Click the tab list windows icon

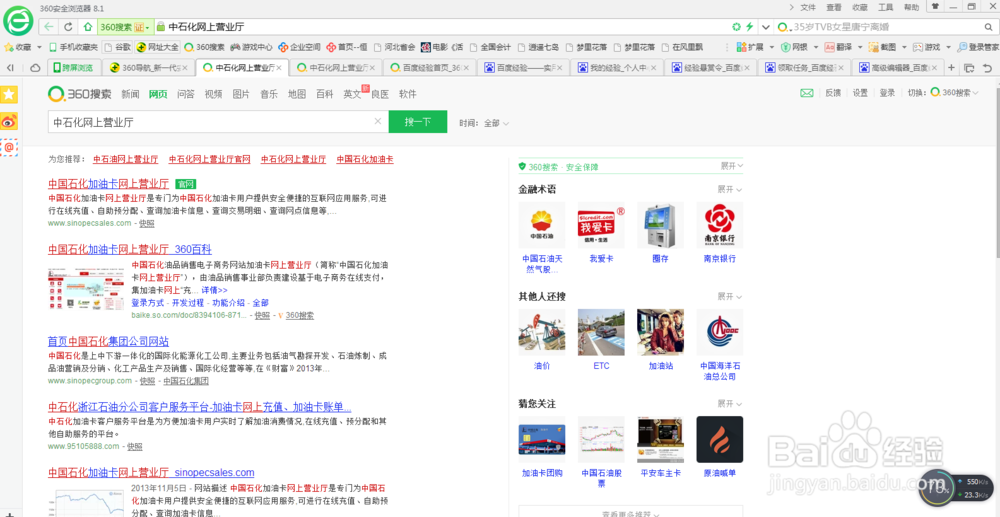coord(969,68)
